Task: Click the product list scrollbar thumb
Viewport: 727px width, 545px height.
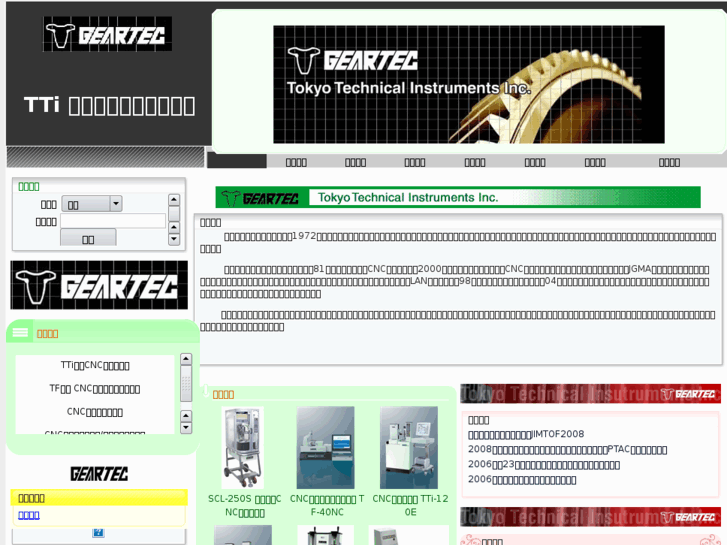Action: click(186, 384)
